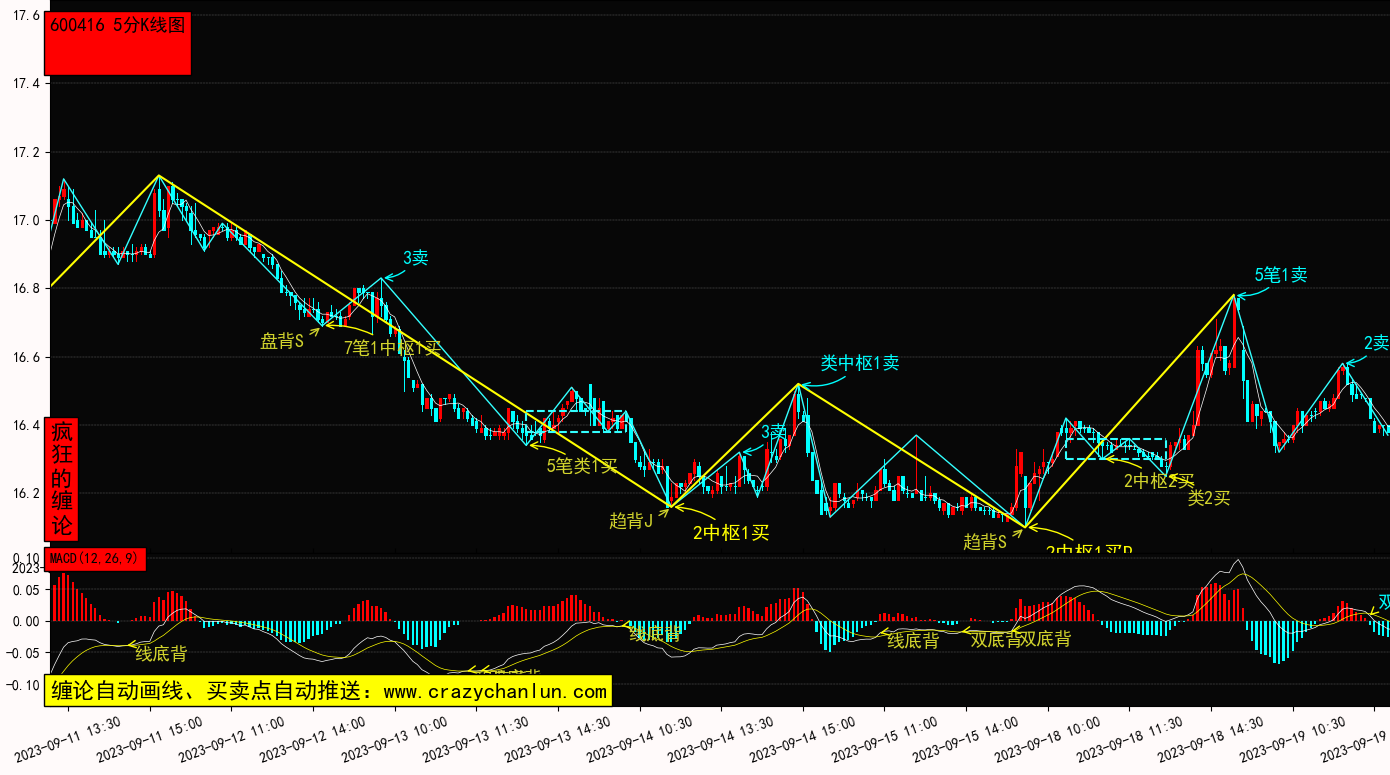This screenshot has width=1390, height=775.
Task: Click the 5笔1卖 sell signal annotation
Action: click(x=1281, y=275)
